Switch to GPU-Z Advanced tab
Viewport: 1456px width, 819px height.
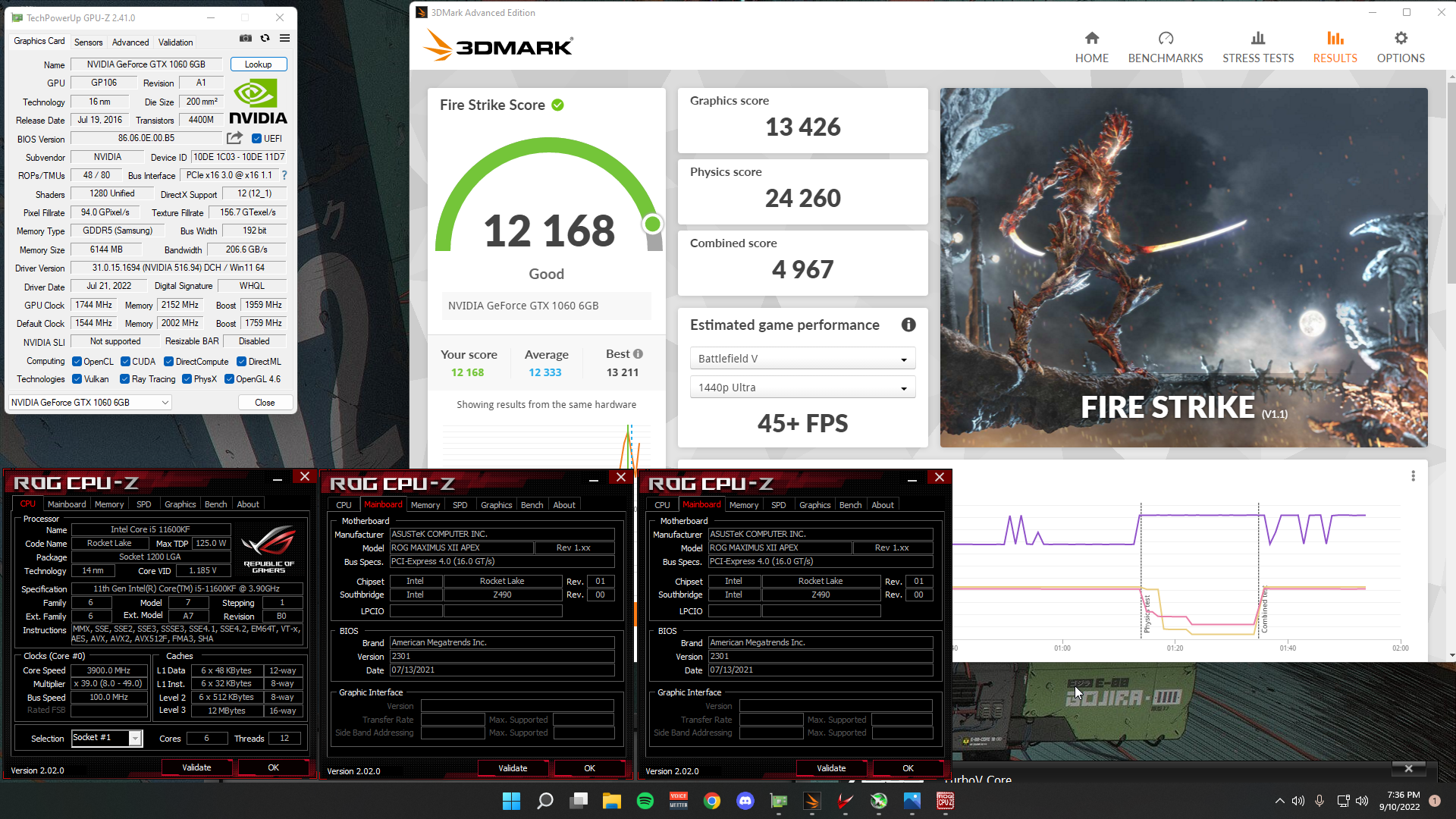tap(130, 42)
